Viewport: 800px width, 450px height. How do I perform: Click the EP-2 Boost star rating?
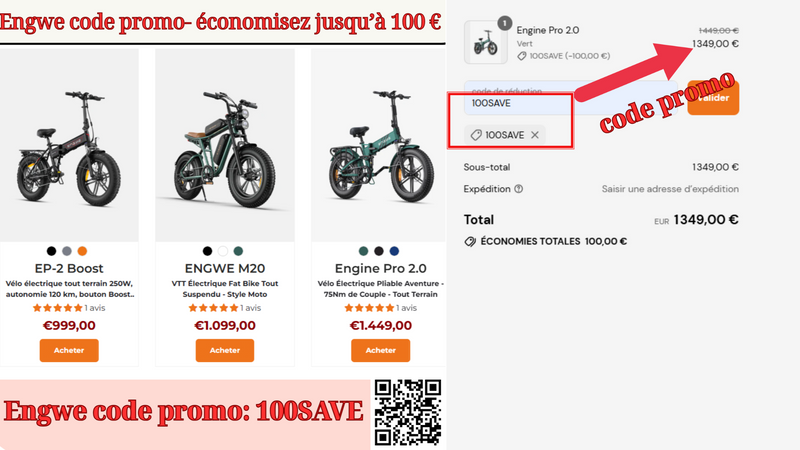point(57,308)
